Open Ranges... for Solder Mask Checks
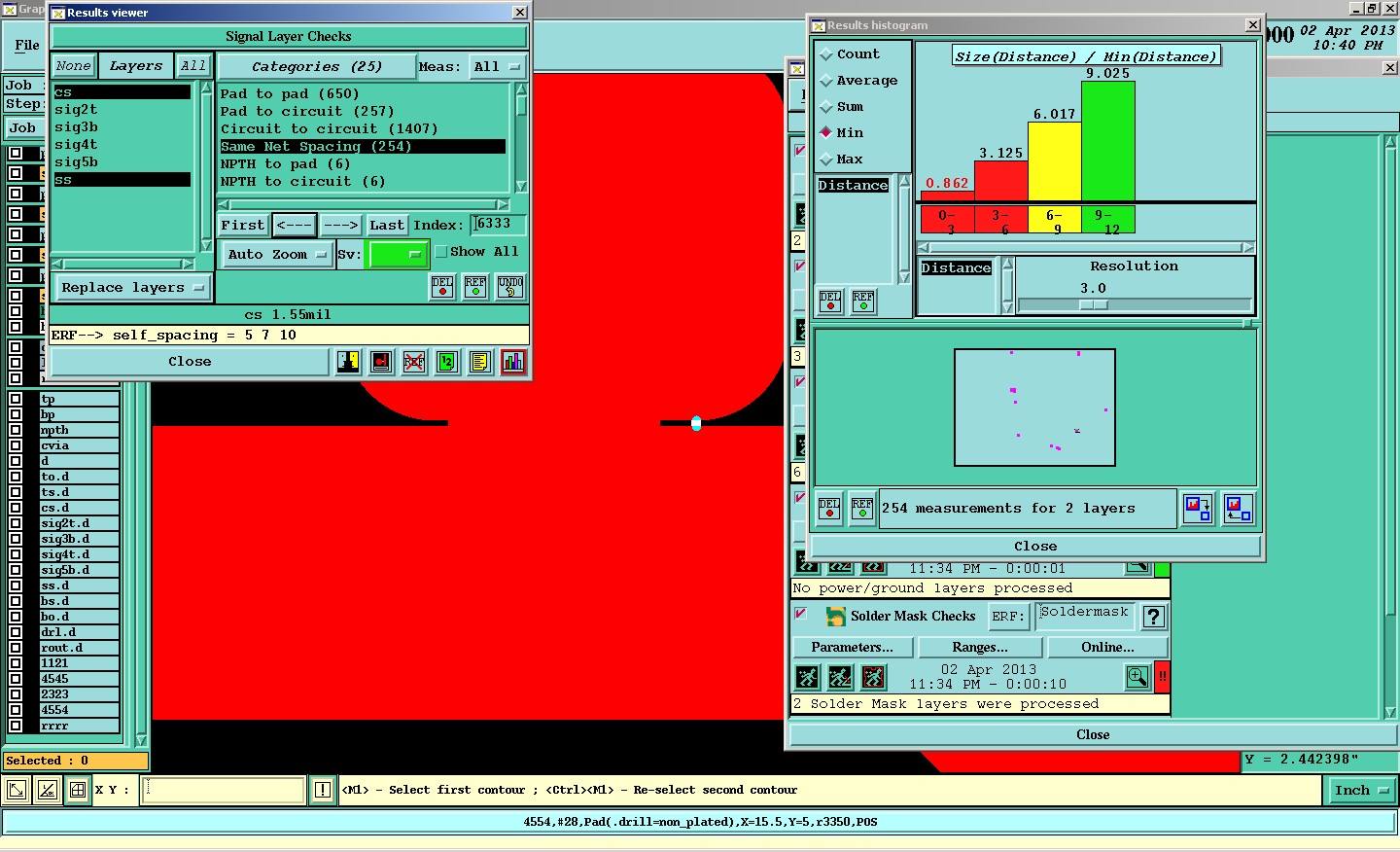 [980, 648]
